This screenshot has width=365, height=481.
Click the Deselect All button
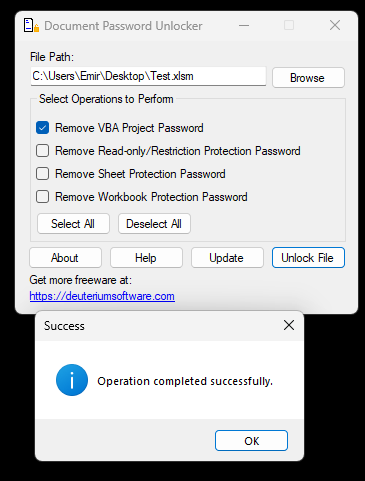click(154, 224)
